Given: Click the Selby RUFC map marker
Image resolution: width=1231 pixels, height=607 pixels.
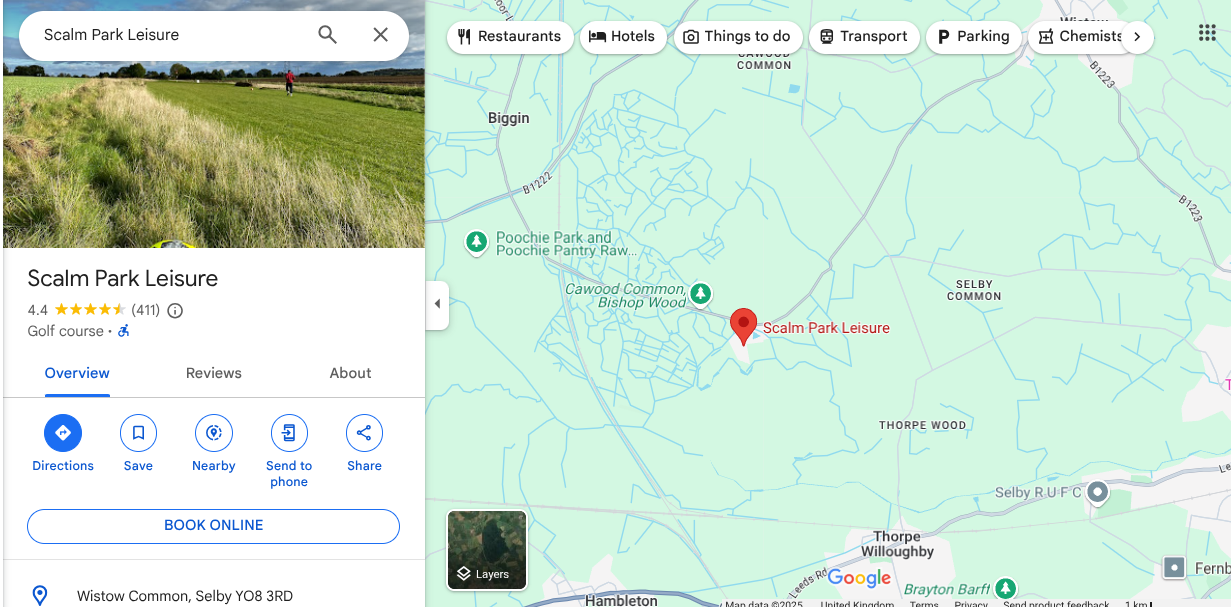Looking at the screenshot, I should coord(1098,492).
